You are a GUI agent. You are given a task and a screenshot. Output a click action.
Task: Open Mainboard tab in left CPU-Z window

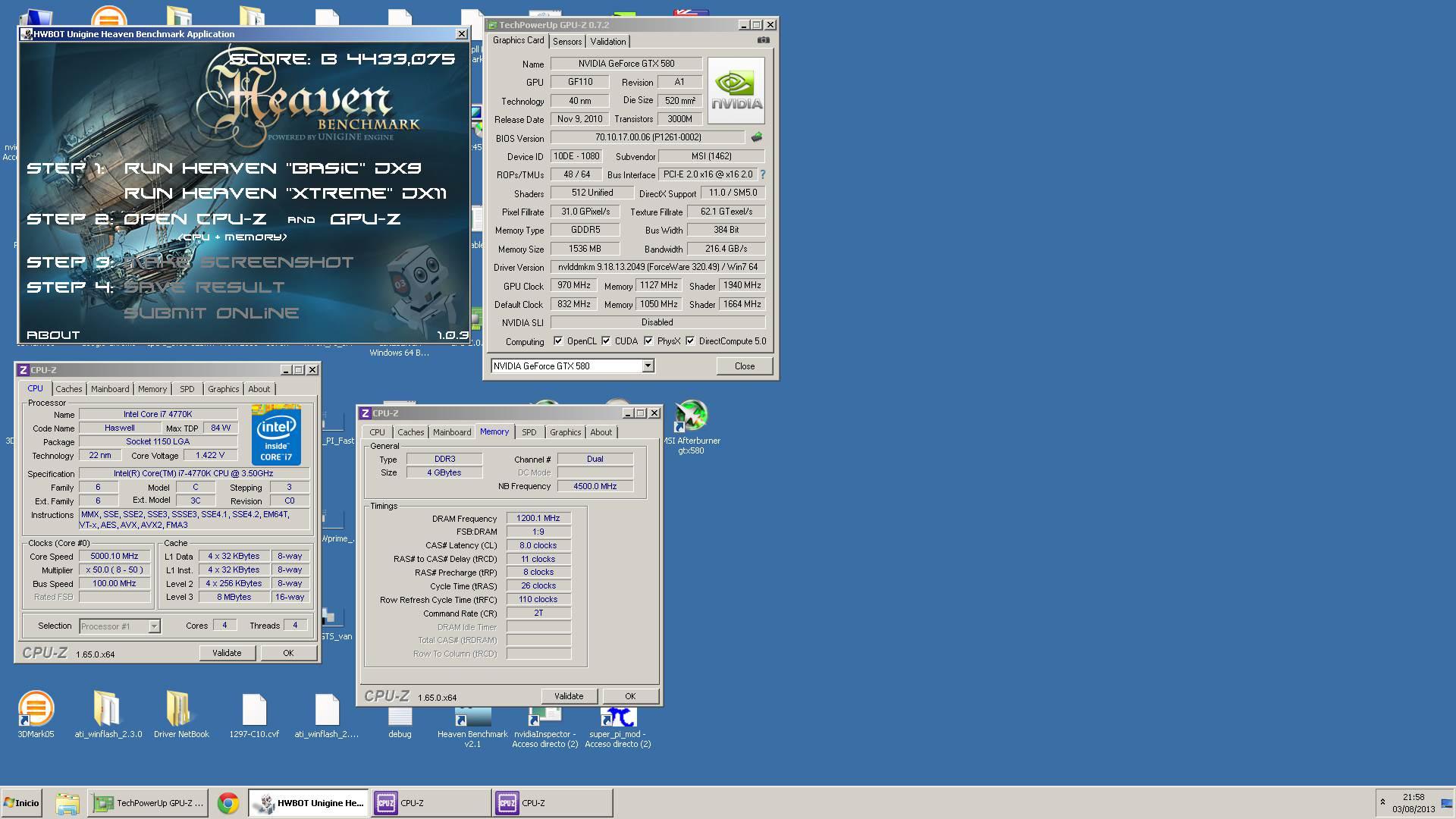pyautogui.click(x=110, y=389)
